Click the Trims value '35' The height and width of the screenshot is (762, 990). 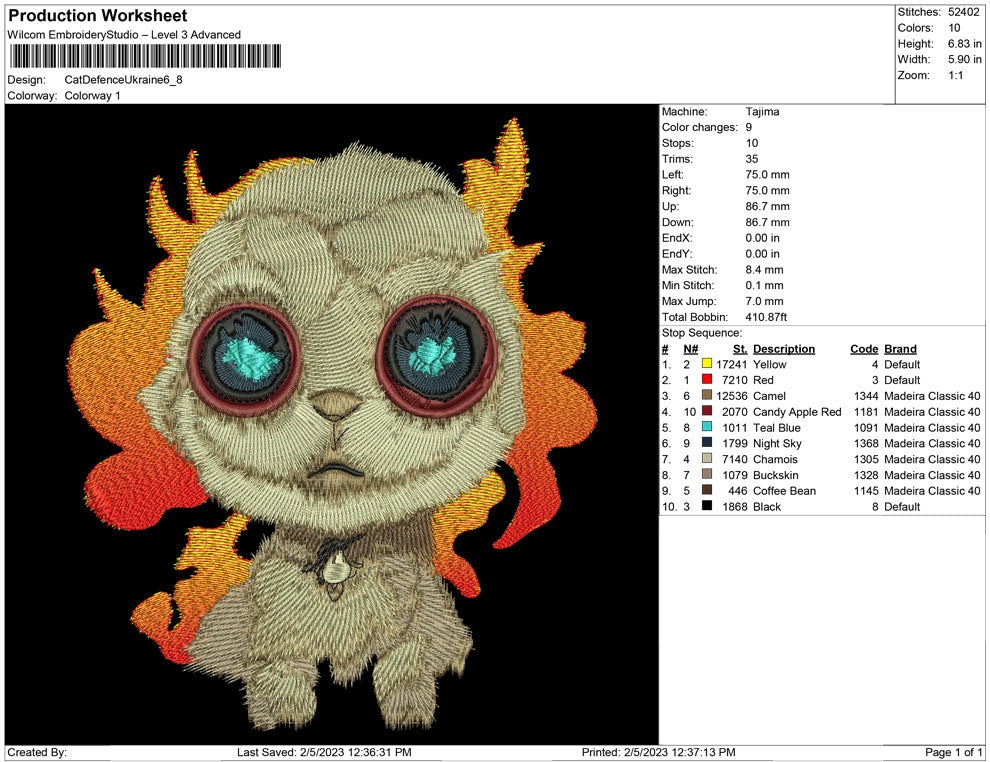coord(751,158)
